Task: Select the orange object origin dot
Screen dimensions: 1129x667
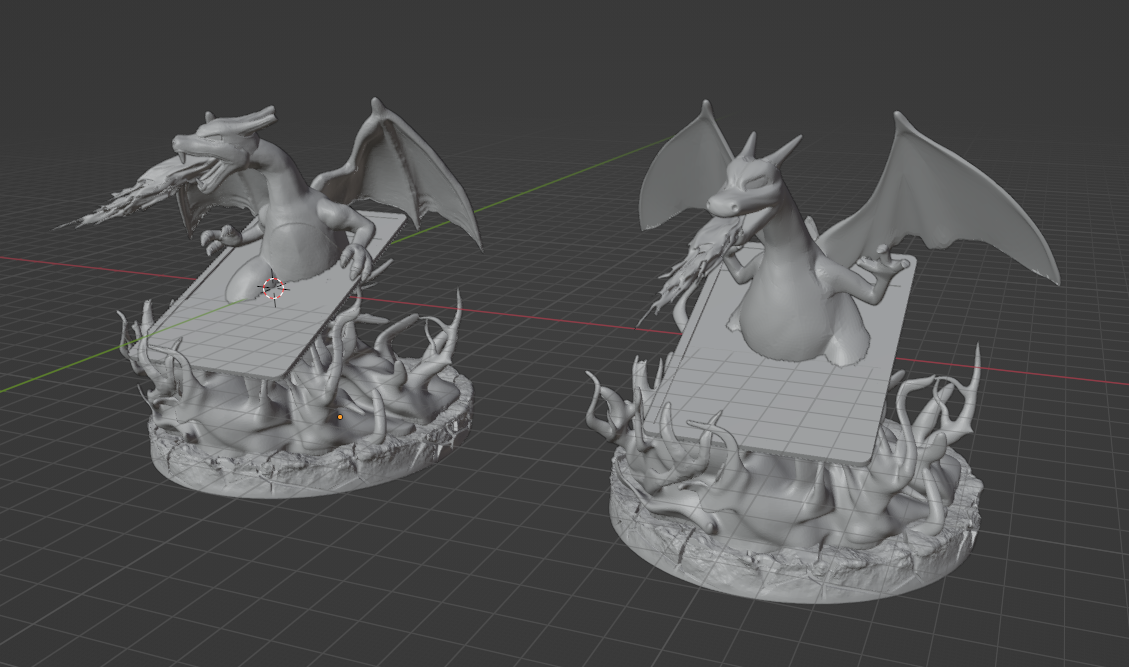Action: 340,417
